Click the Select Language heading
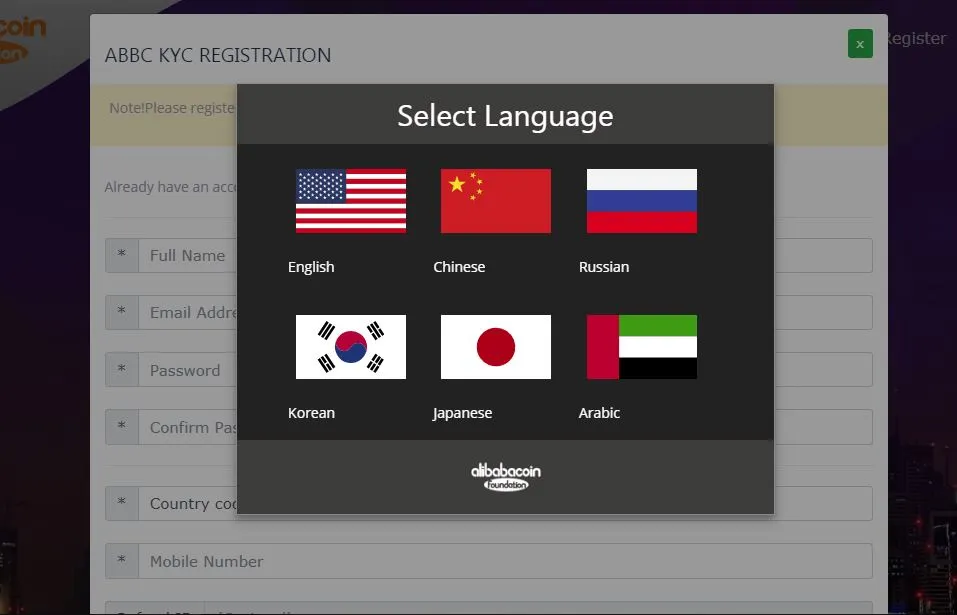Image resolution: width=957 pixels, height=615 pixels. click(x=505, y=115)
